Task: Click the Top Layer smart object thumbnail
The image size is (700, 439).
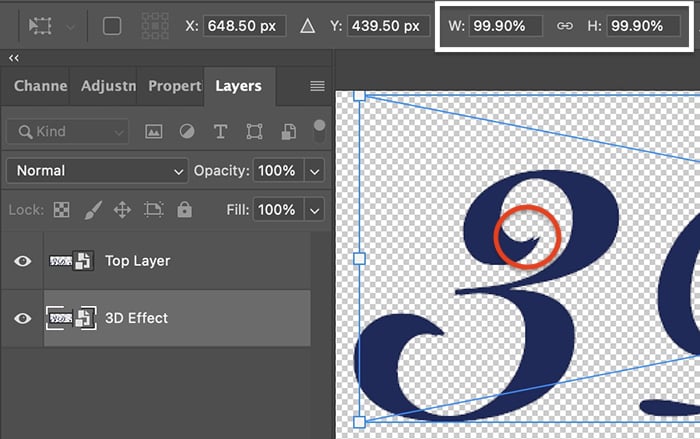Action: [x=71, y=261]
